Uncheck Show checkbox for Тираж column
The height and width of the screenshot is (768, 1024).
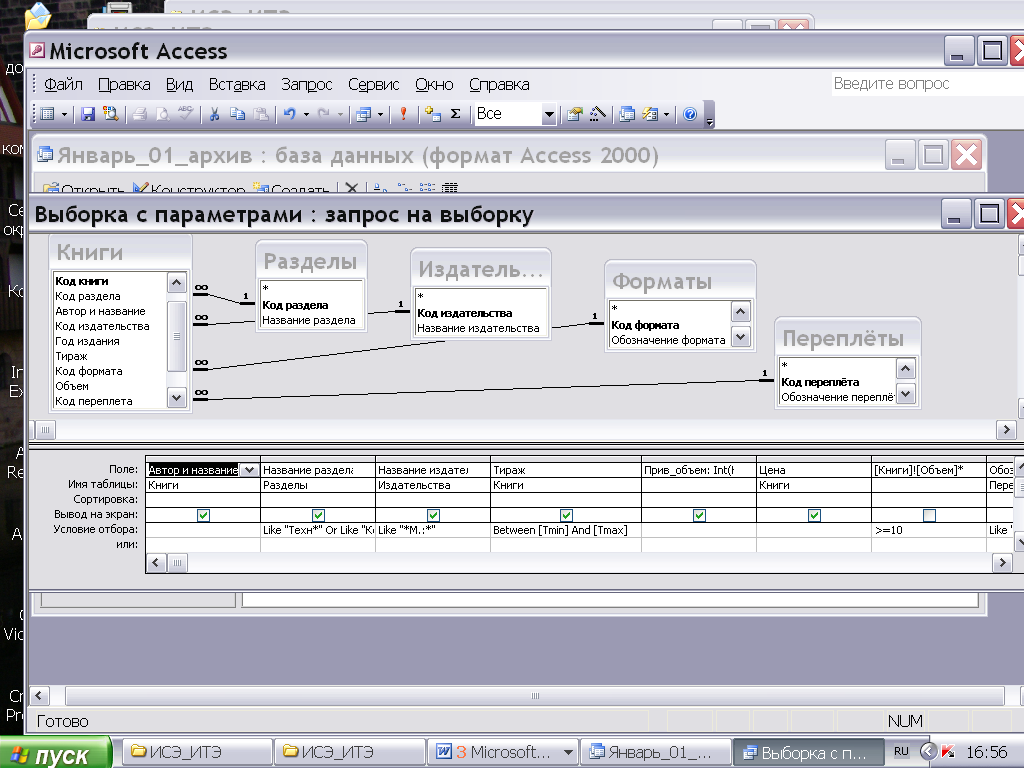(x=566, y=515)
